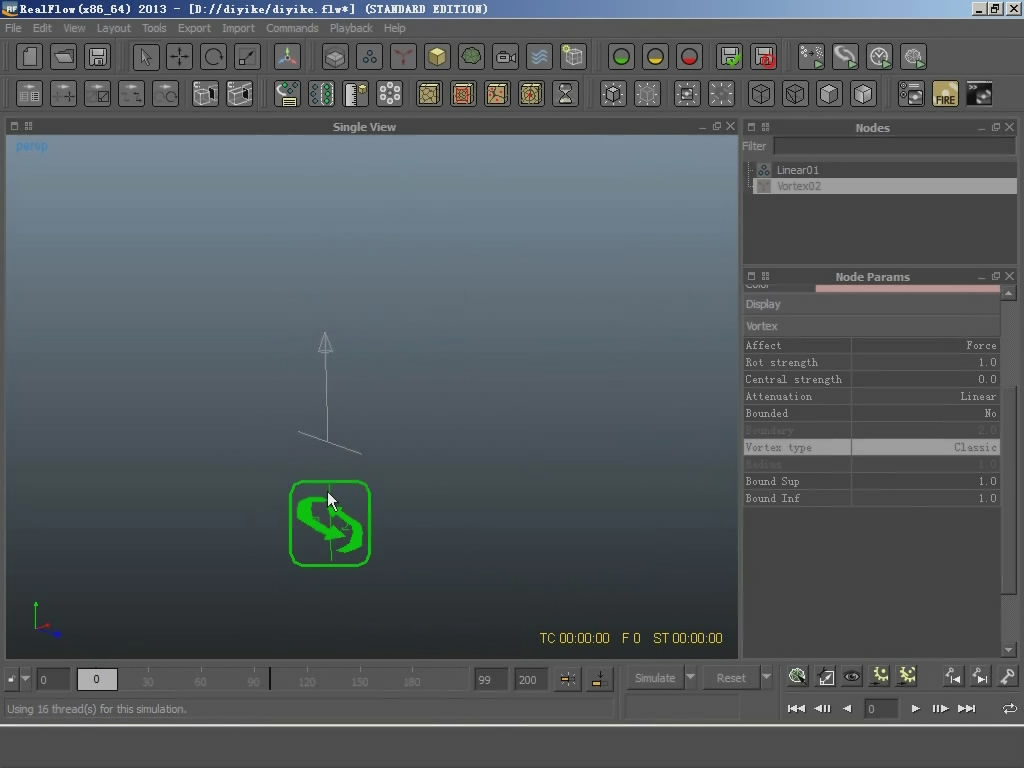The image size is (1024, 768).
Task: Click the Reset button
Action: (x=731, y=678)
